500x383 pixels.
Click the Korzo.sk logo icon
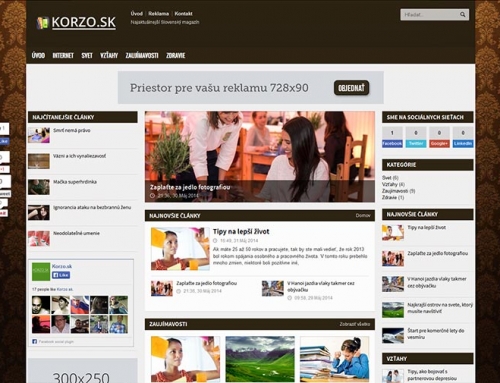[x=43, y=23]
